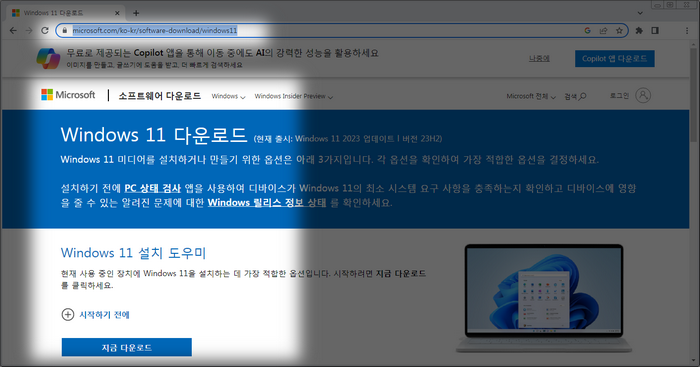
Task: Bookmark this page with the star
Action: (x=619, y=30)
